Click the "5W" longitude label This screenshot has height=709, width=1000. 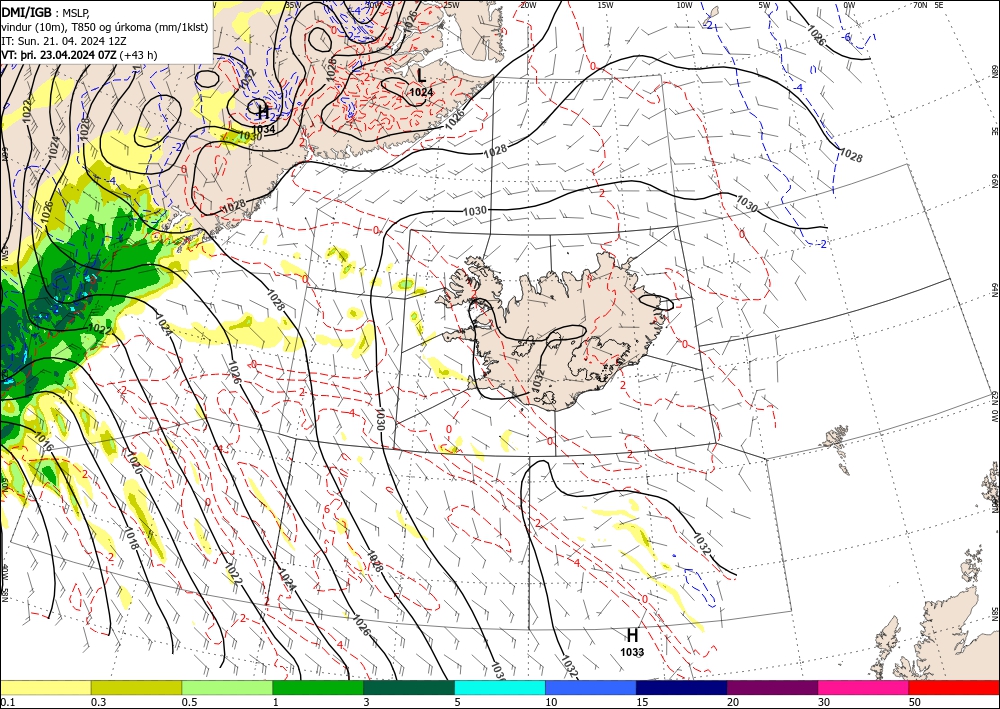[764, 5]
